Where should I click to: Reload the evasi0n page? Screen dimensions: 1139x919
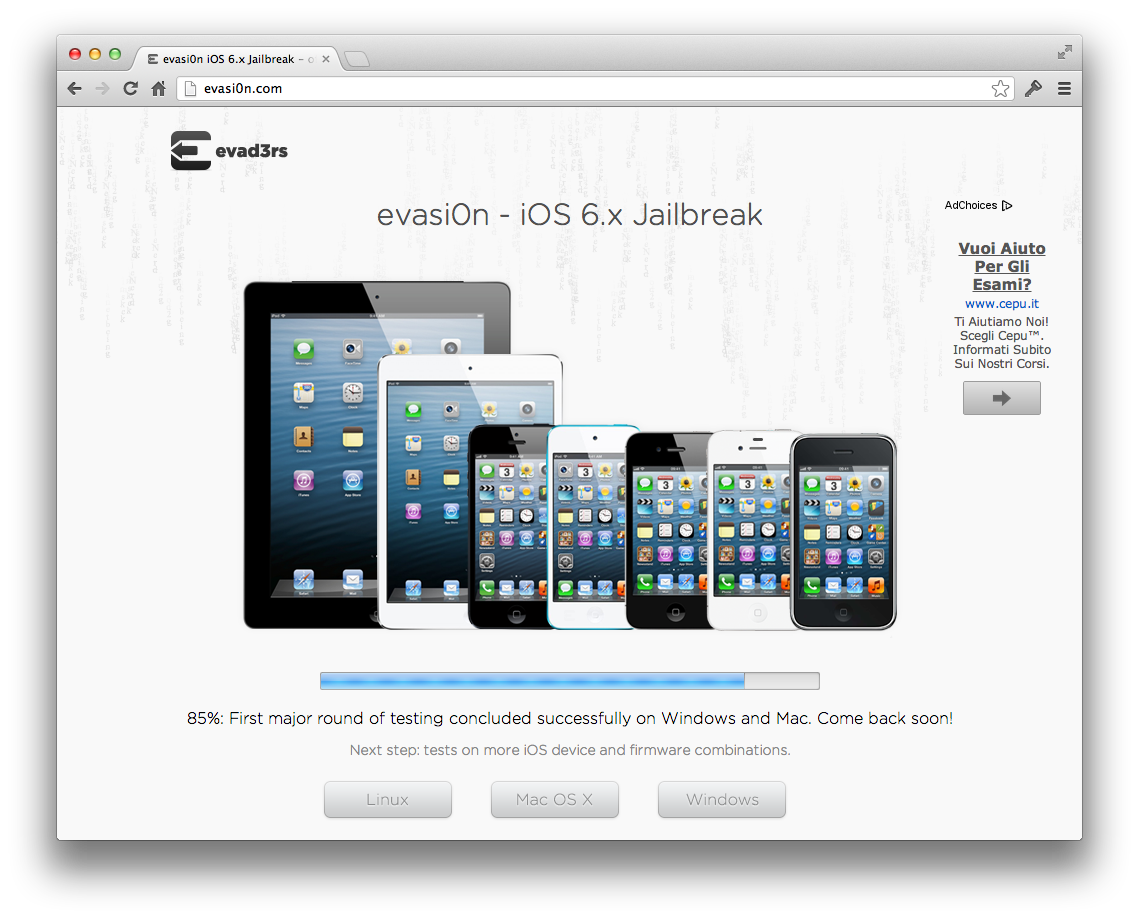point(130,89)
